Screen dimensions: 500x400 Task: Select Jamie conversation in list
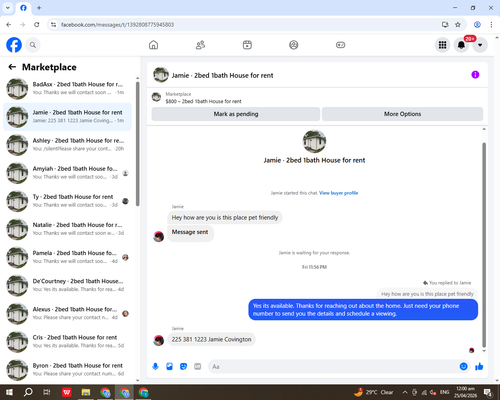click(68, 117)
